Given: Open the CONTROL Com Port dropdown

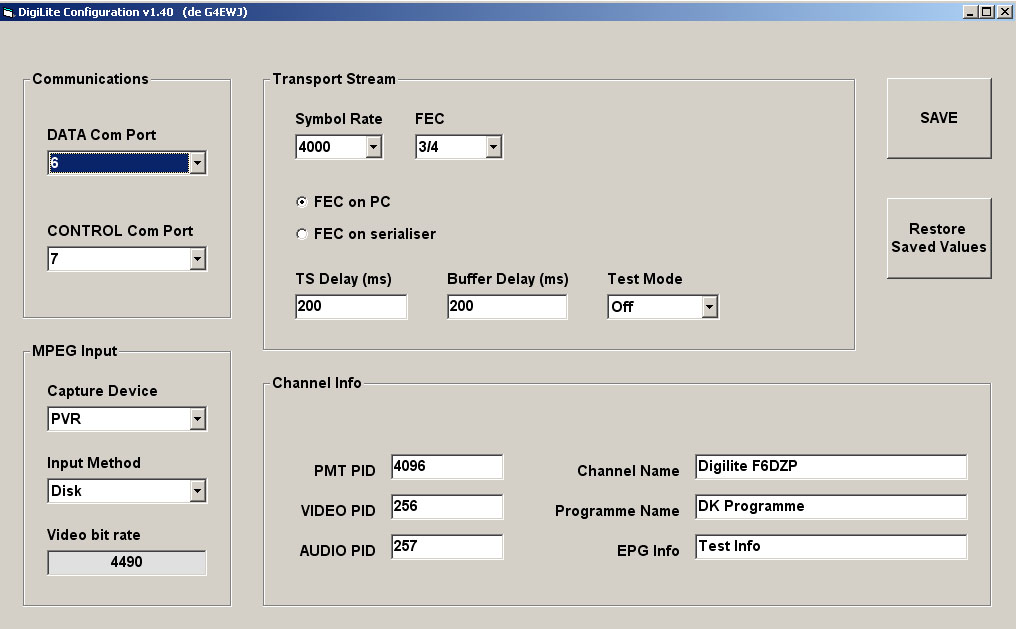Looking at the screenshot, I should pyautogui.click(x=198, y=259).
